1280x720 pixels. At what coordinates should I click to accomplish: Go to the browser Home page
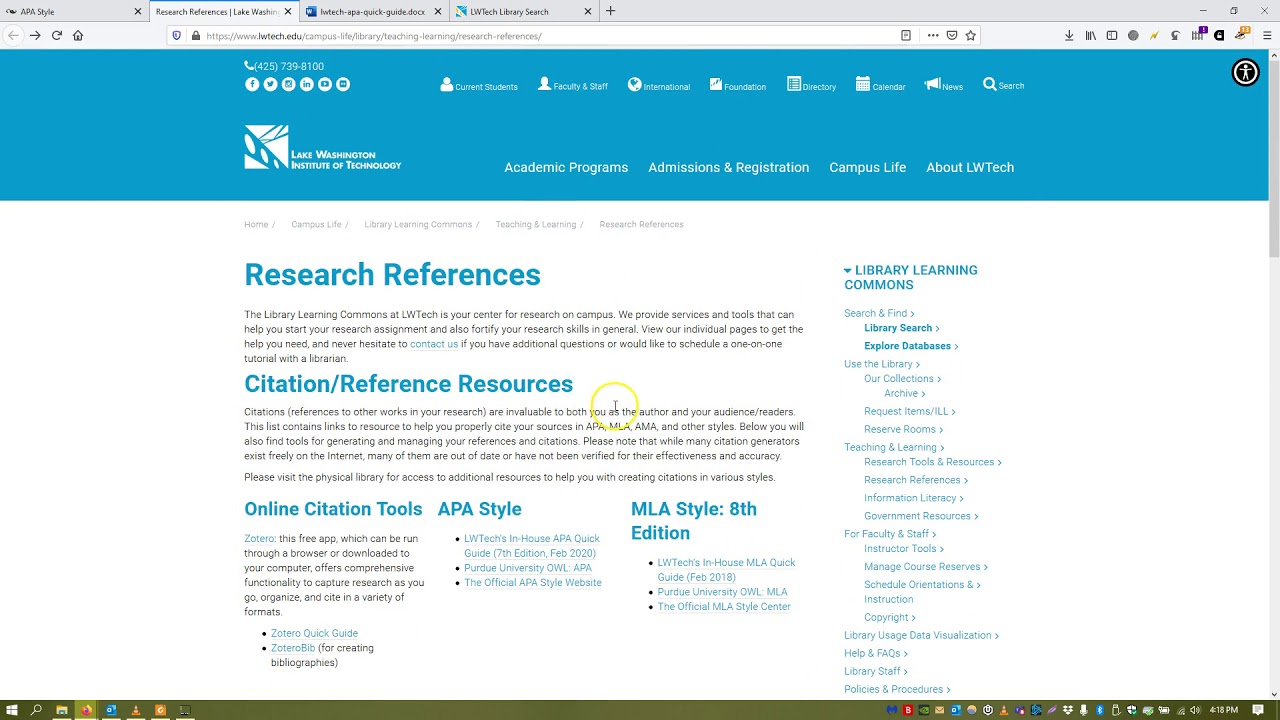[78, 35]
